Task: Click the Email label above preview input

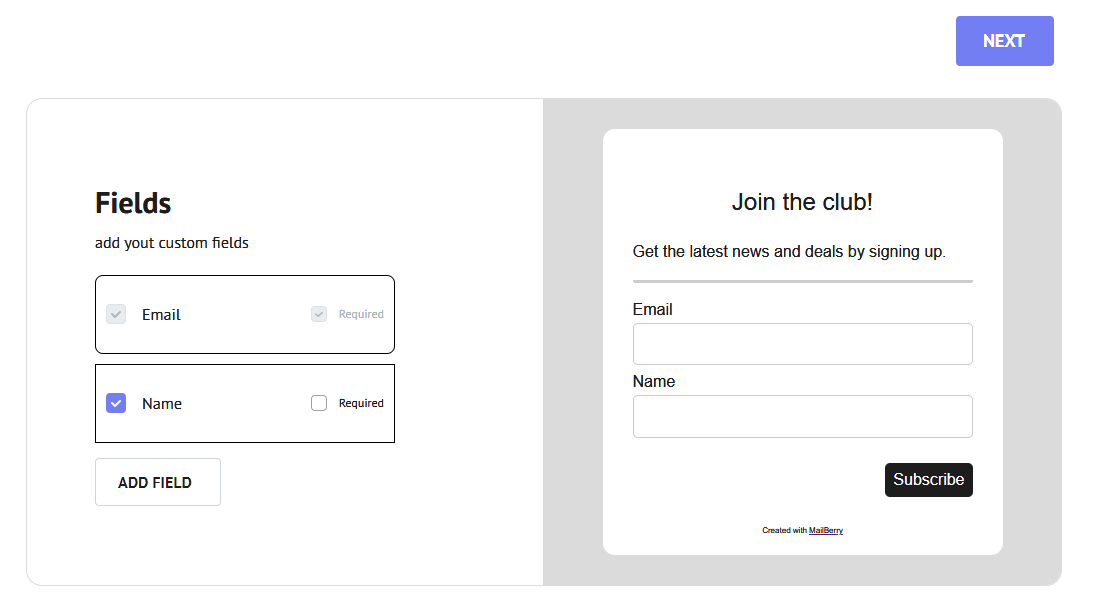Action: pos(652,310)
